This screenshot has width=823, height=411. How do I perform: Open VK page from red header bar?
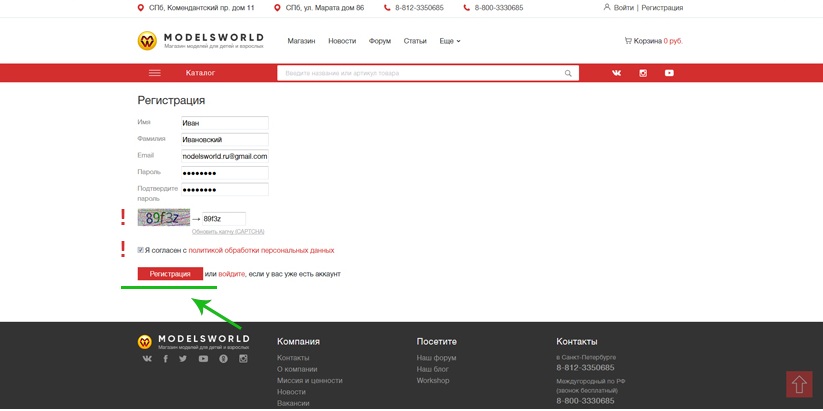pyautogui.click(x=616, y=73)
